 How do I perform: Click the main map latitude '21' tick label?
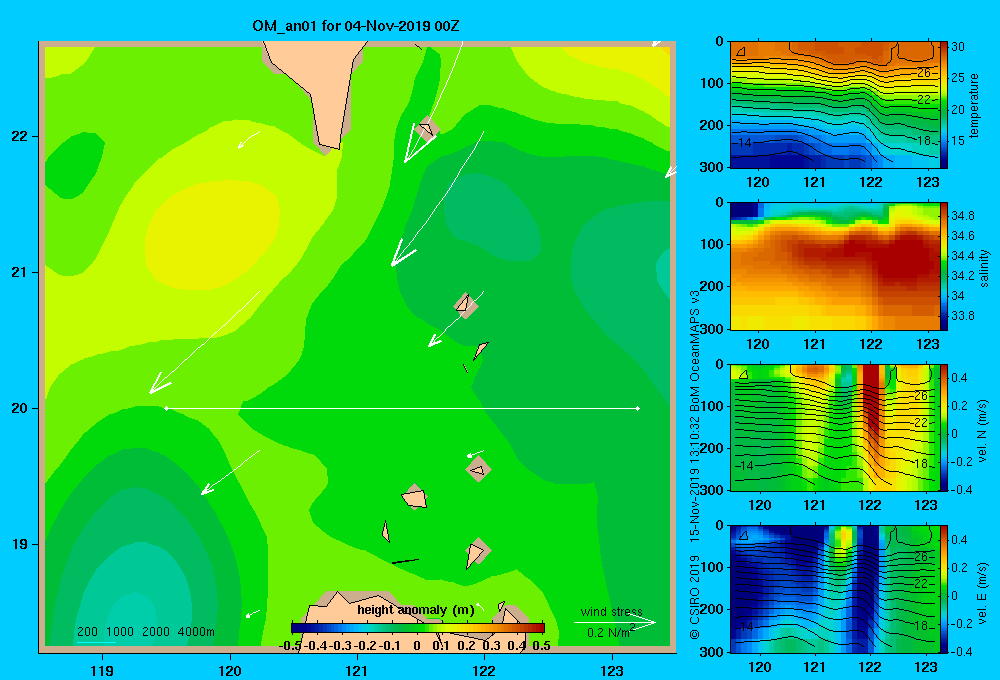point(20,272)
